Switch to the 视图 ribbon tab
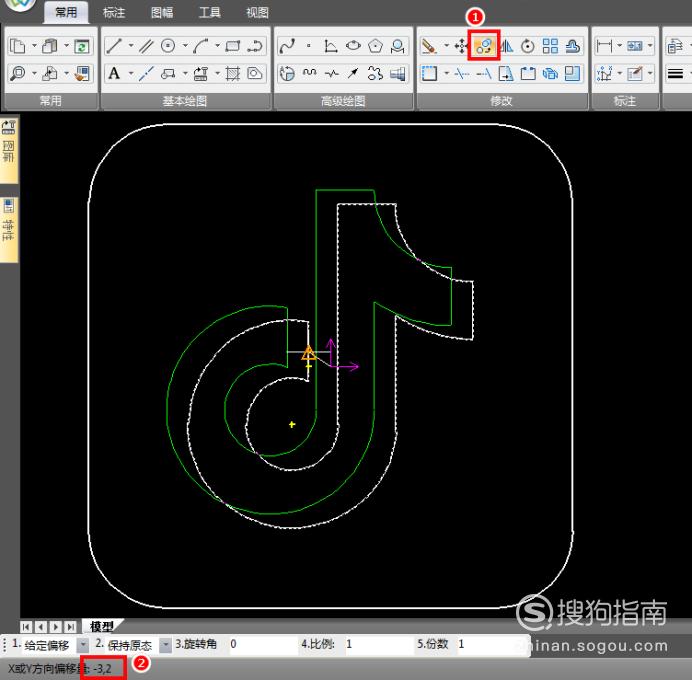 pyautogui.click(x=257, y=12)
